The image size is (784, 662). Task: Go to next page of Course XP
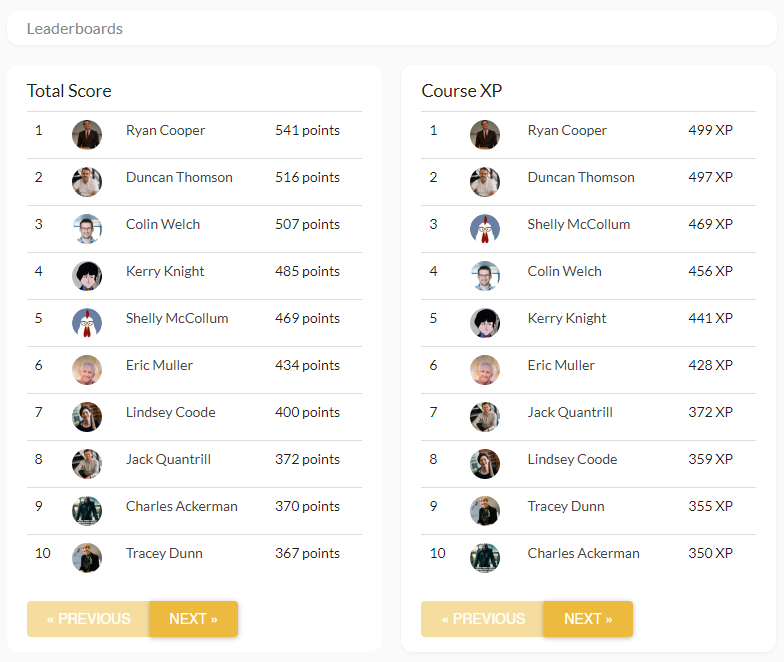(x=588, y=619)
